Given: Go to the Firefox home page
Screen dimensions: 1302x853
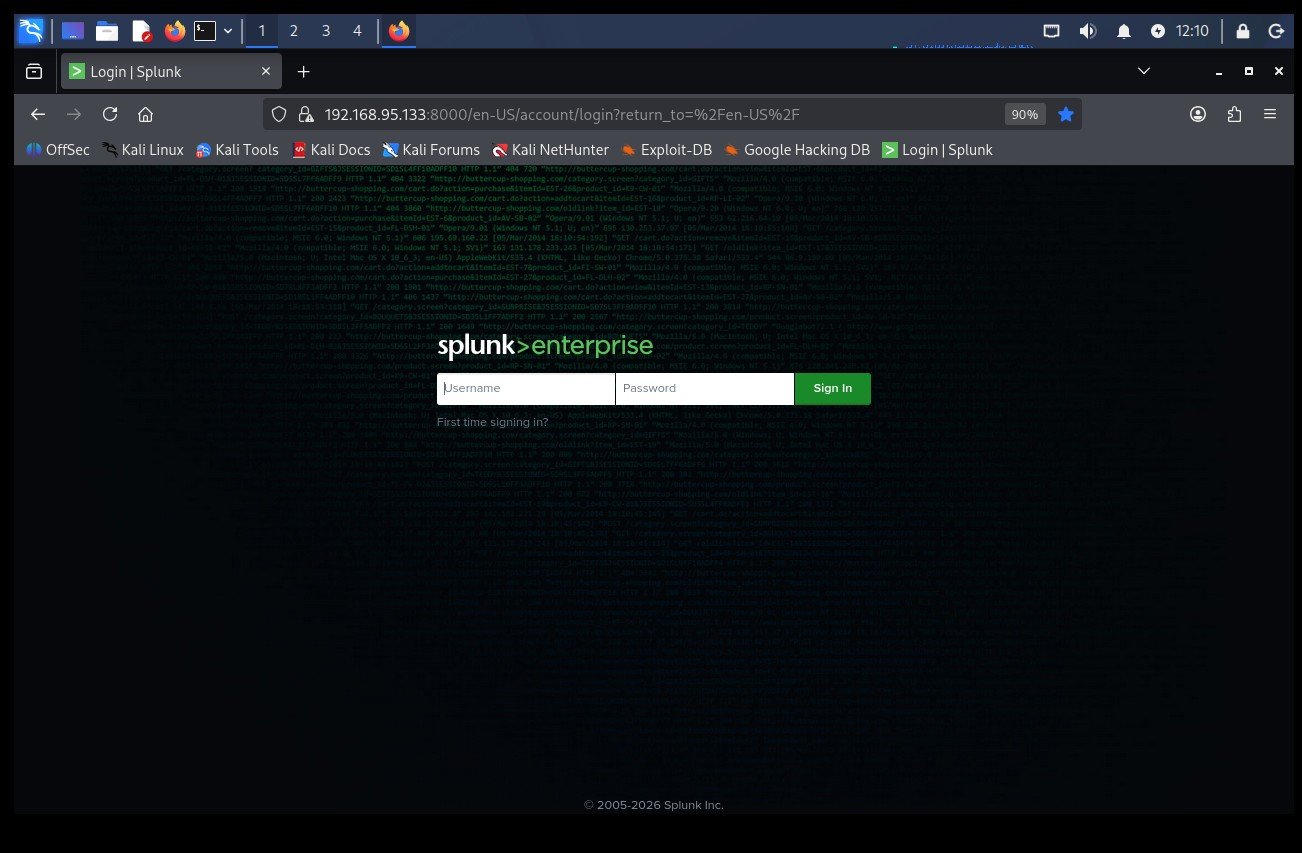Looking at the screenshot, I should point(146,114).
